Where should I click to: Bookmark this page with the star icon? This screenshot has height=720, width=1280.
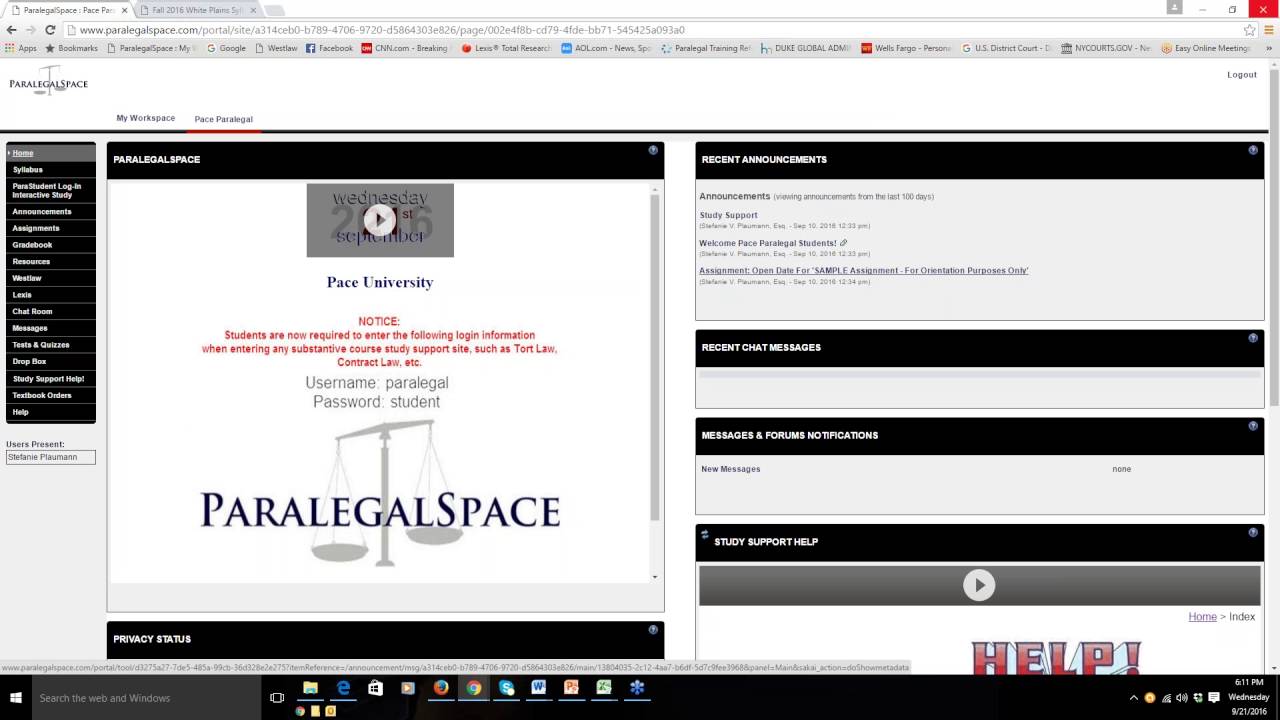point(1249,30)
